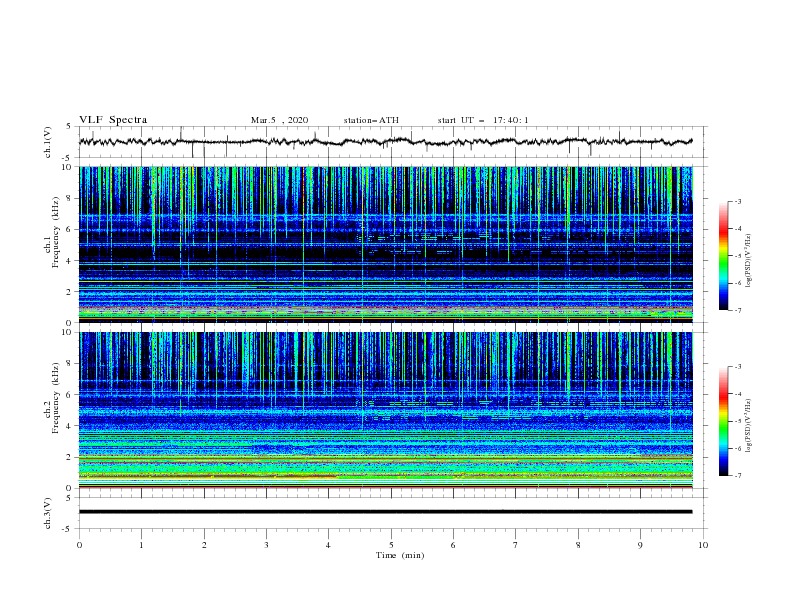Screen dimensions: 792x612
Task: Click the "ch.1 Frequency (kHz)" axis label
Action: click(x=52, y=232)
